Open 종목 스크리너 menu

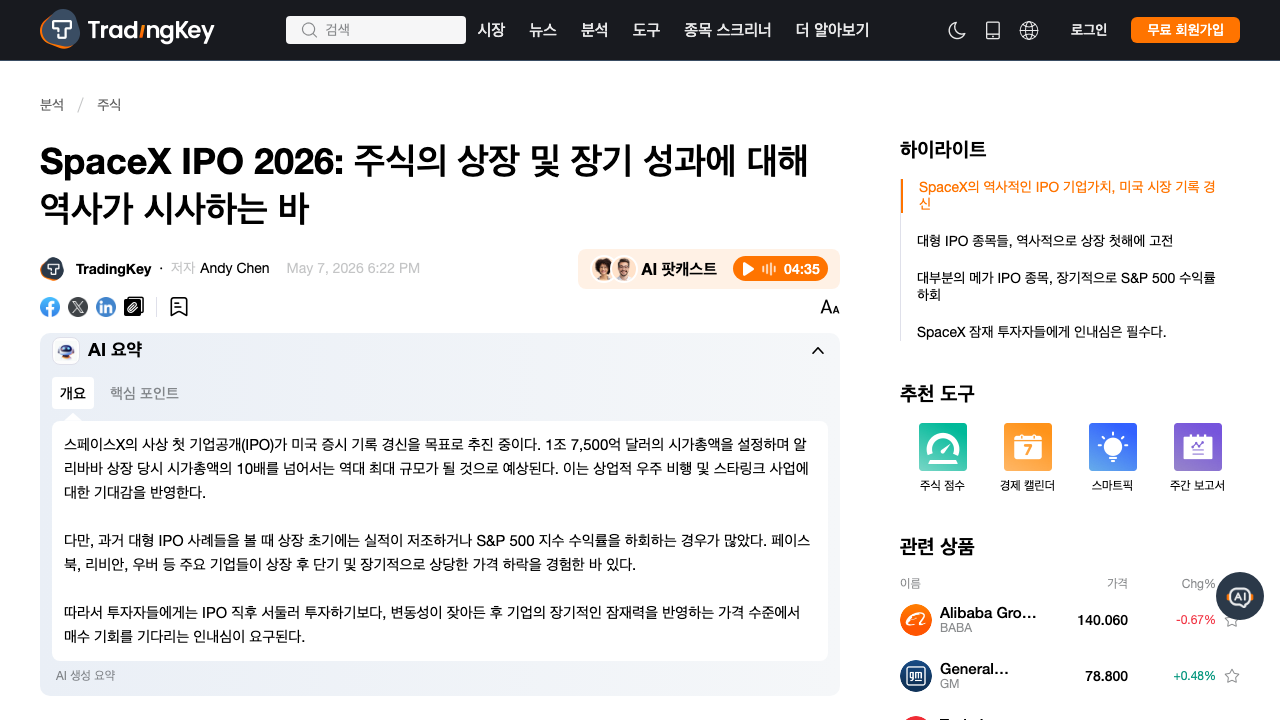click(x=728, y=30)
